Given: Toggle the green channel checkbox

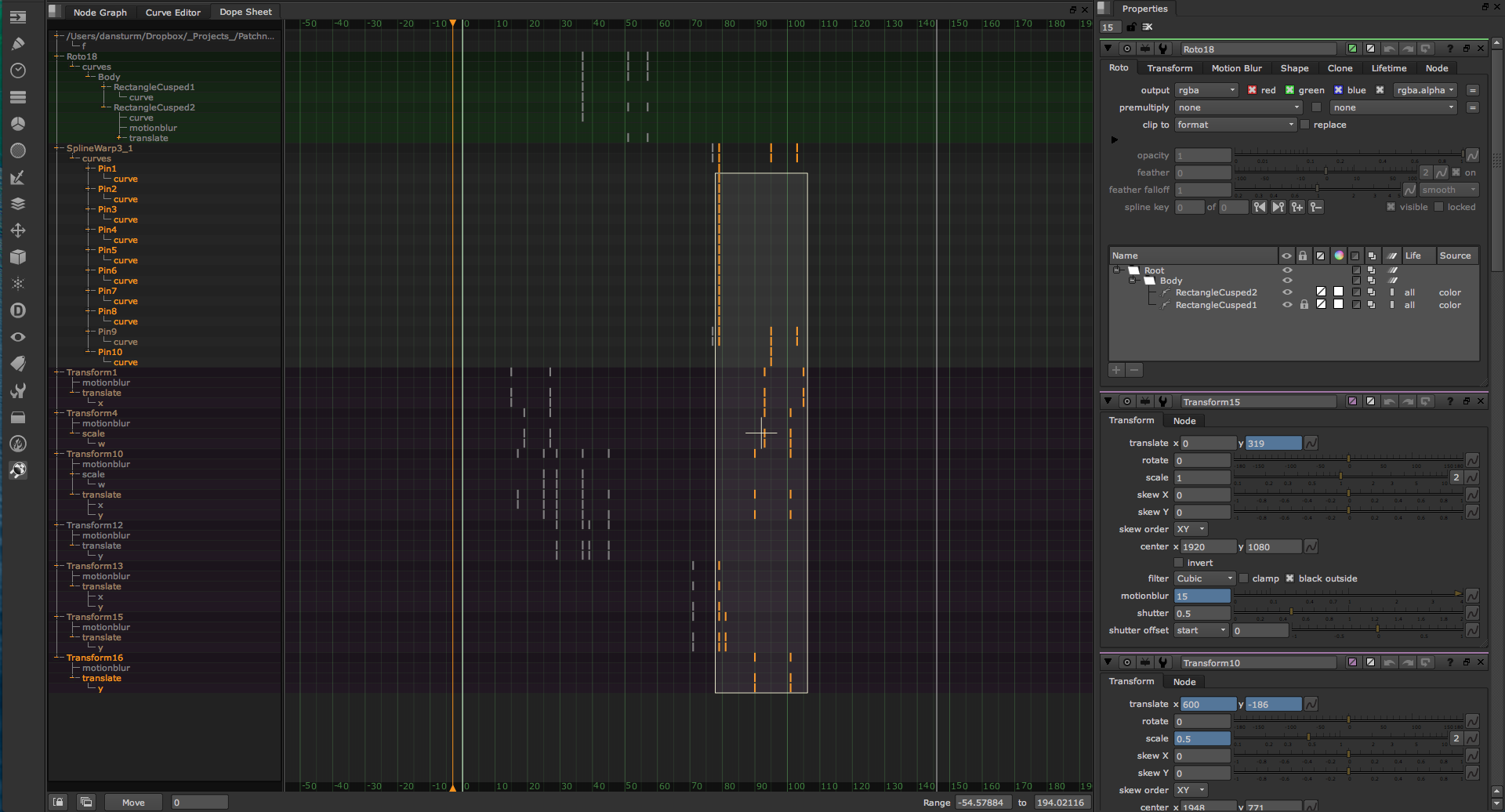Looking at the screenshot, I should (x=1289, y=90).
